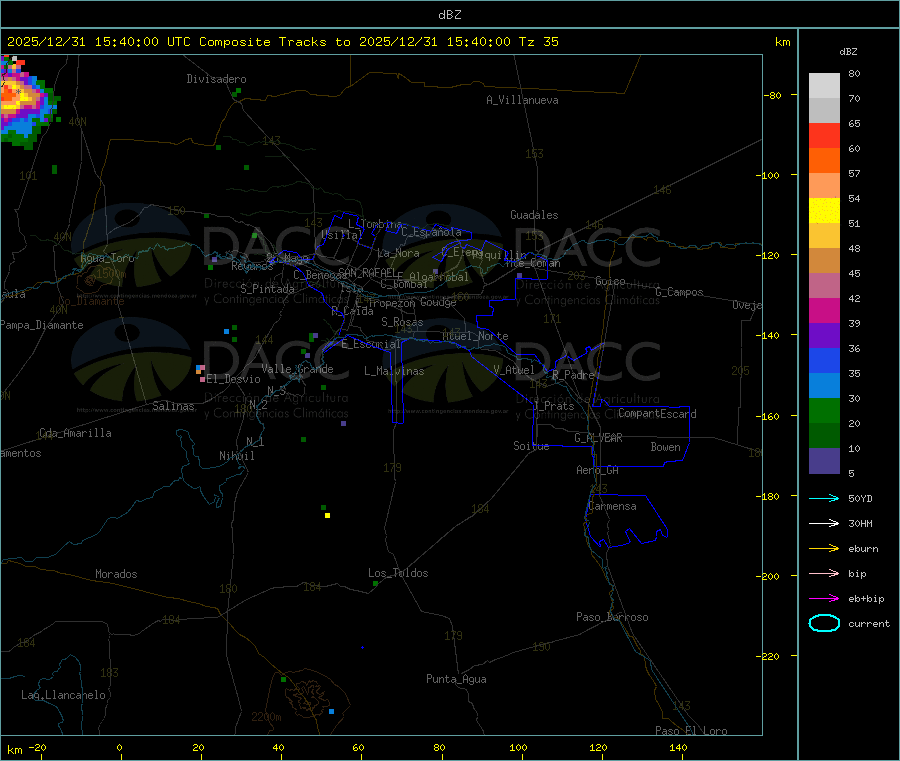Click the dBZ title at top
Screen dimensions: 900x761
(449, 15)
